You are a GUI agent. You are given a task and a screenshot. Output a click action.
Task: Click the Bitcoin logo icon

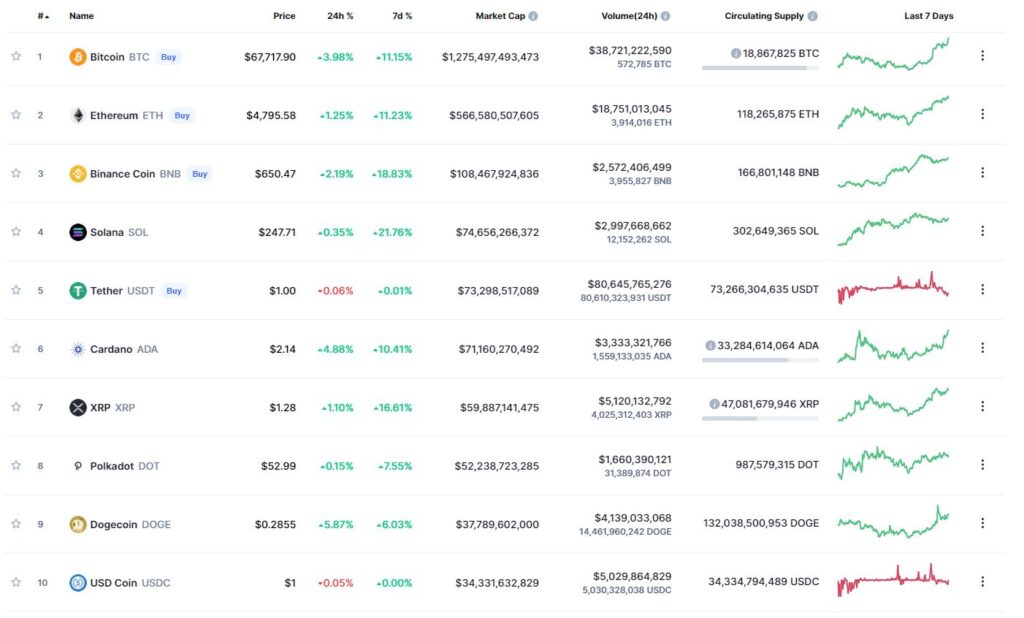78,57
